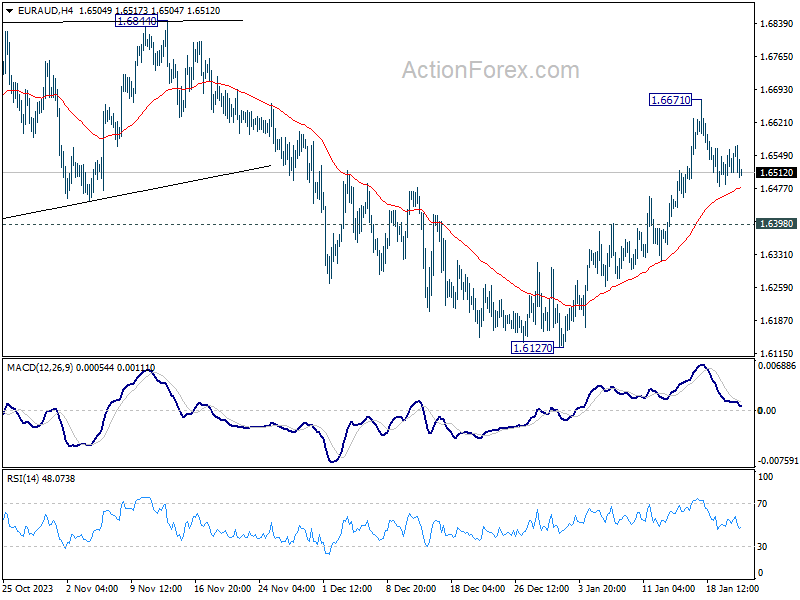
Task: Select the 24 Nov 04:00 time label
Action: point(287,588)
